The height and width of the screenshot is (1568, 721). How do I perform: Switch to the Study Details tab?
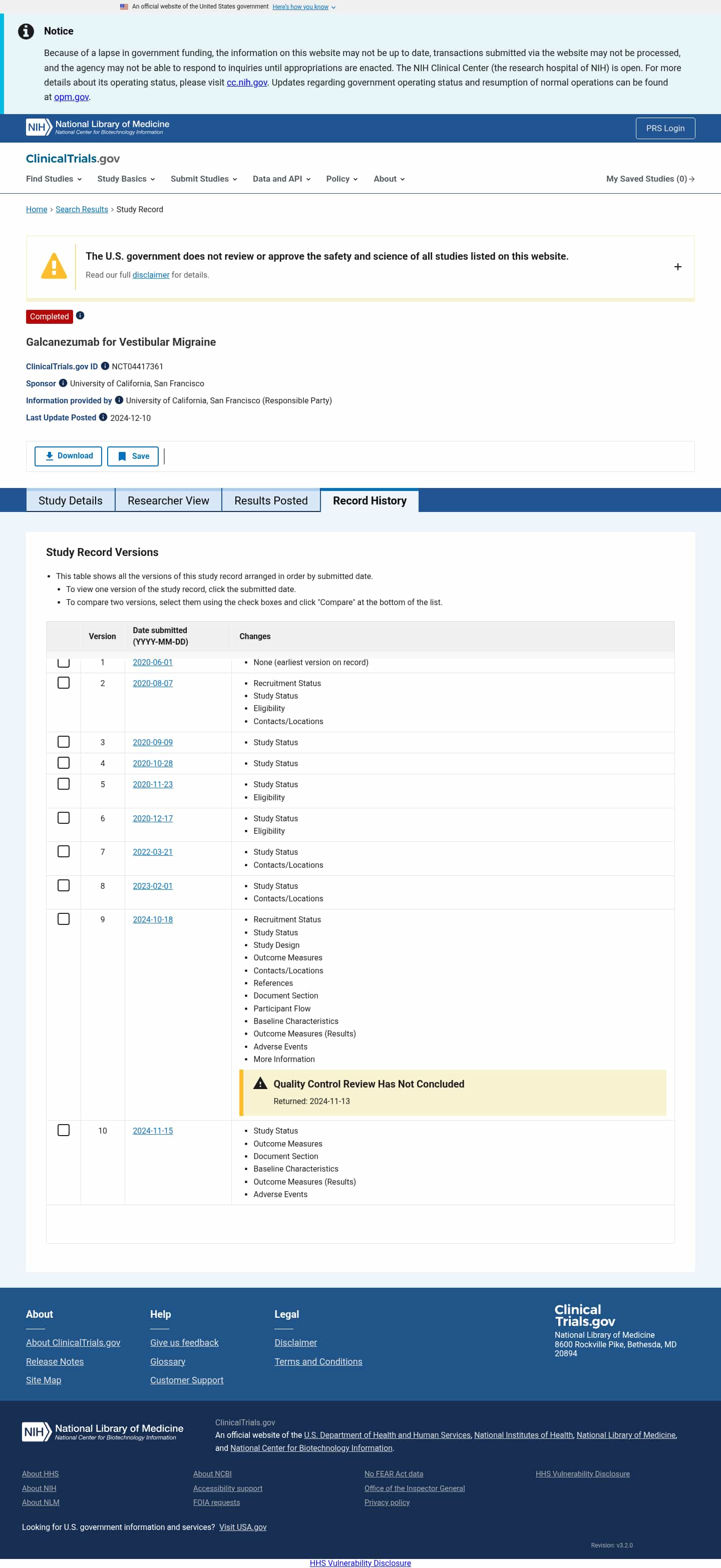(x=71, y=500)
